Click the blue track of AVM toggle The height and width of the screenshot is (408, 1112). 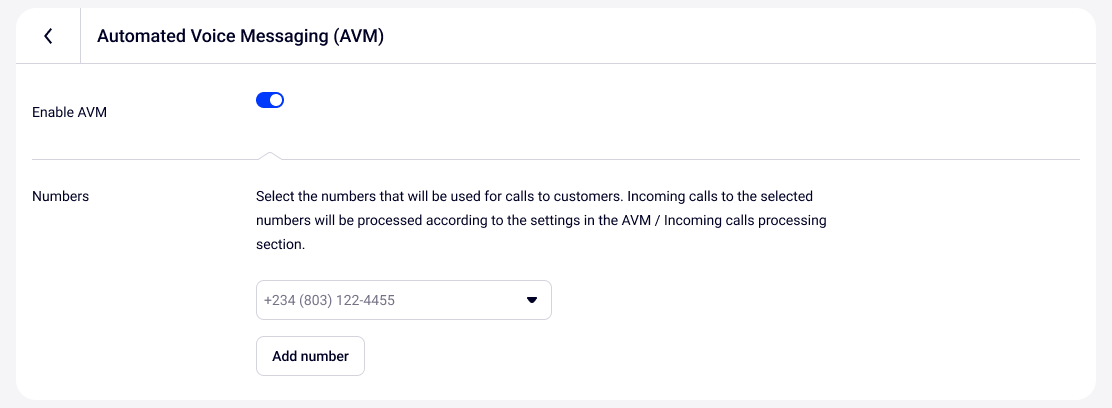point(263,100)
